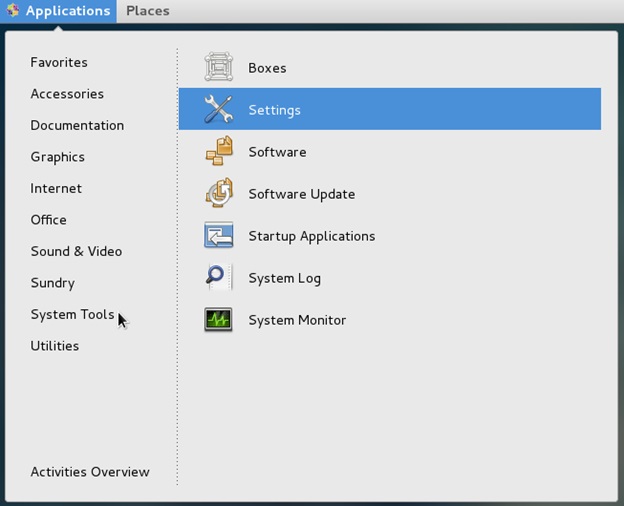The height and width of the screenshot is (506, 624).
Task: Open the Applications menu in top bar
Action: click(67, 11)
